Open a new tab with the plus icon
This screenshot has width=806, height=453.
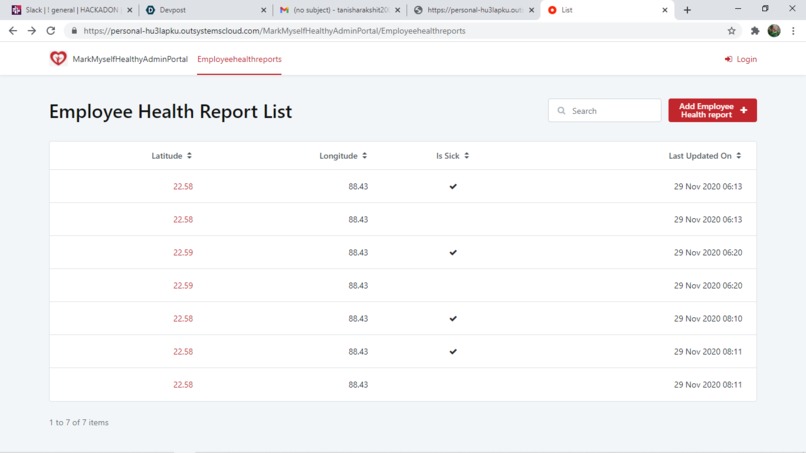click(x=687, y=10)
